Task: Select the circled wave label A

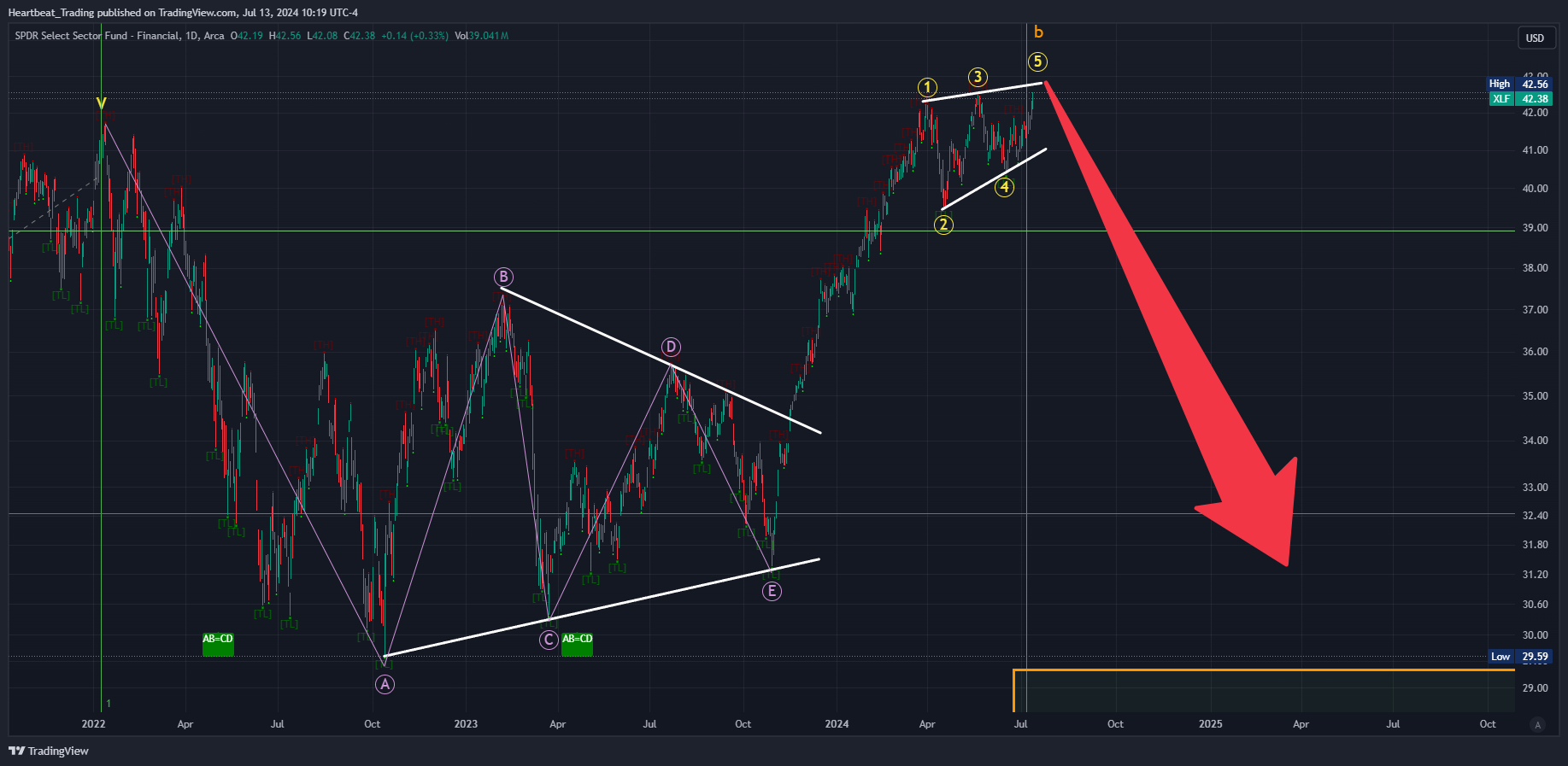Action: pos(385,684)
